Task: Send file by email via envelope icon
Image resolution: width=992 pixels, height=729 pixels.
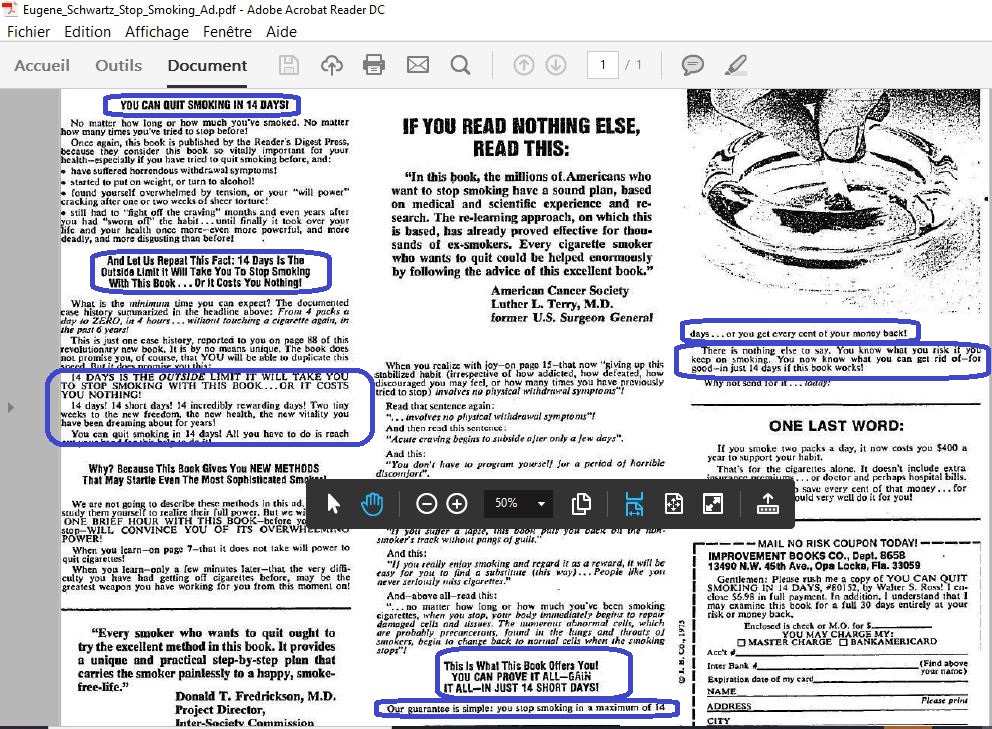Action: 417,66
